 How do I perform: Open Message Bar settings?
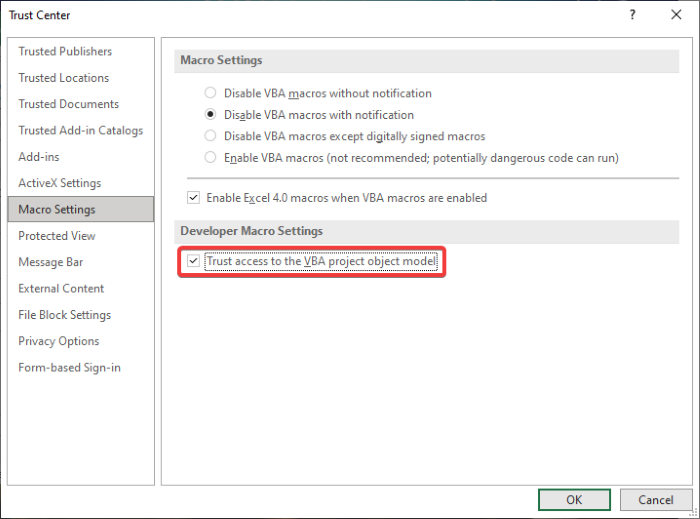[x=53, y=262]
